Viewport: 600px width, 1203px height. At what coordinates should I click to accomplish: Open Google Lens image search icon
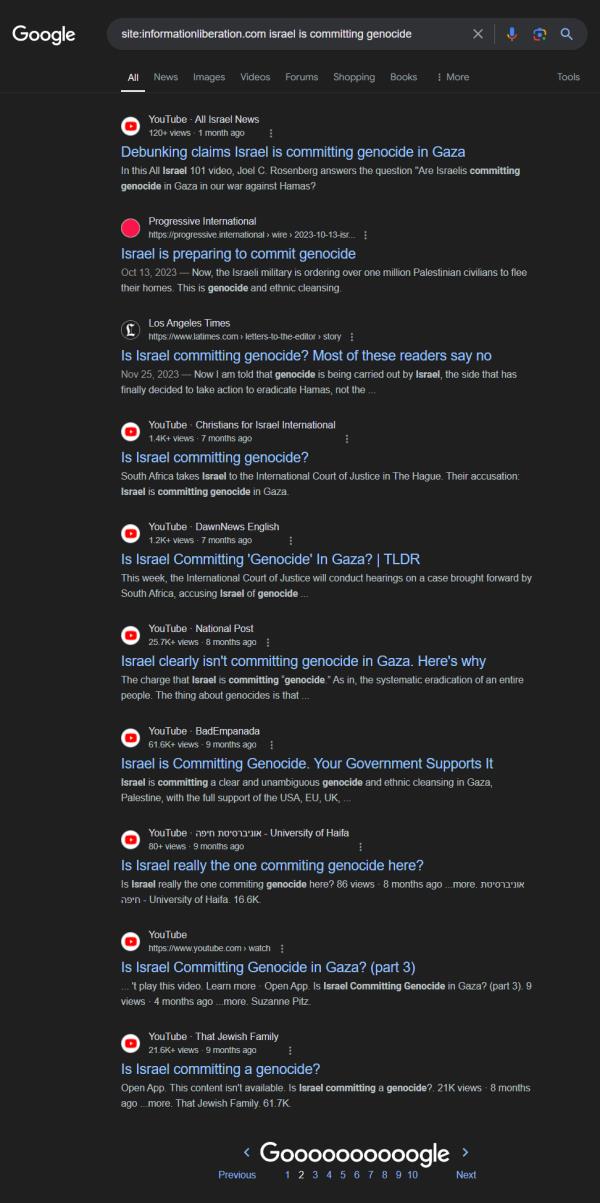(x=539, y=34)
